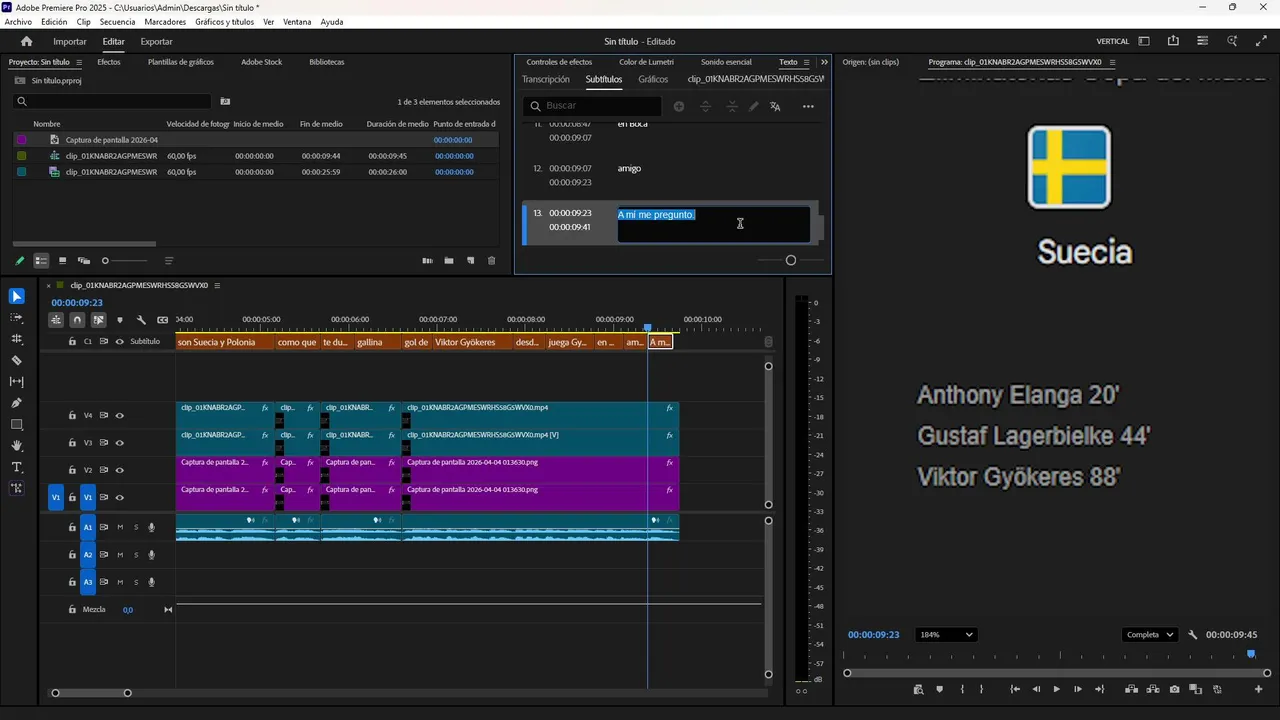
Task: Select the Pen tool
Action: pos(17,403)
